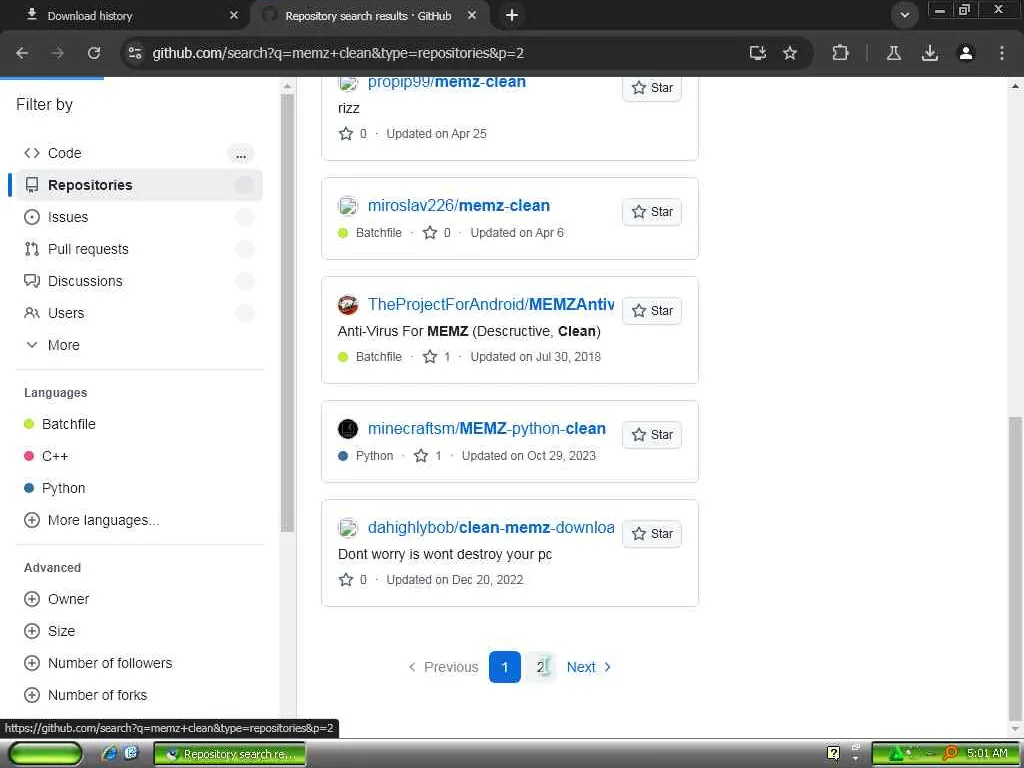Close the Download history tab
Viewport: 1024px width, 768px height.
(x=234, y=15)
